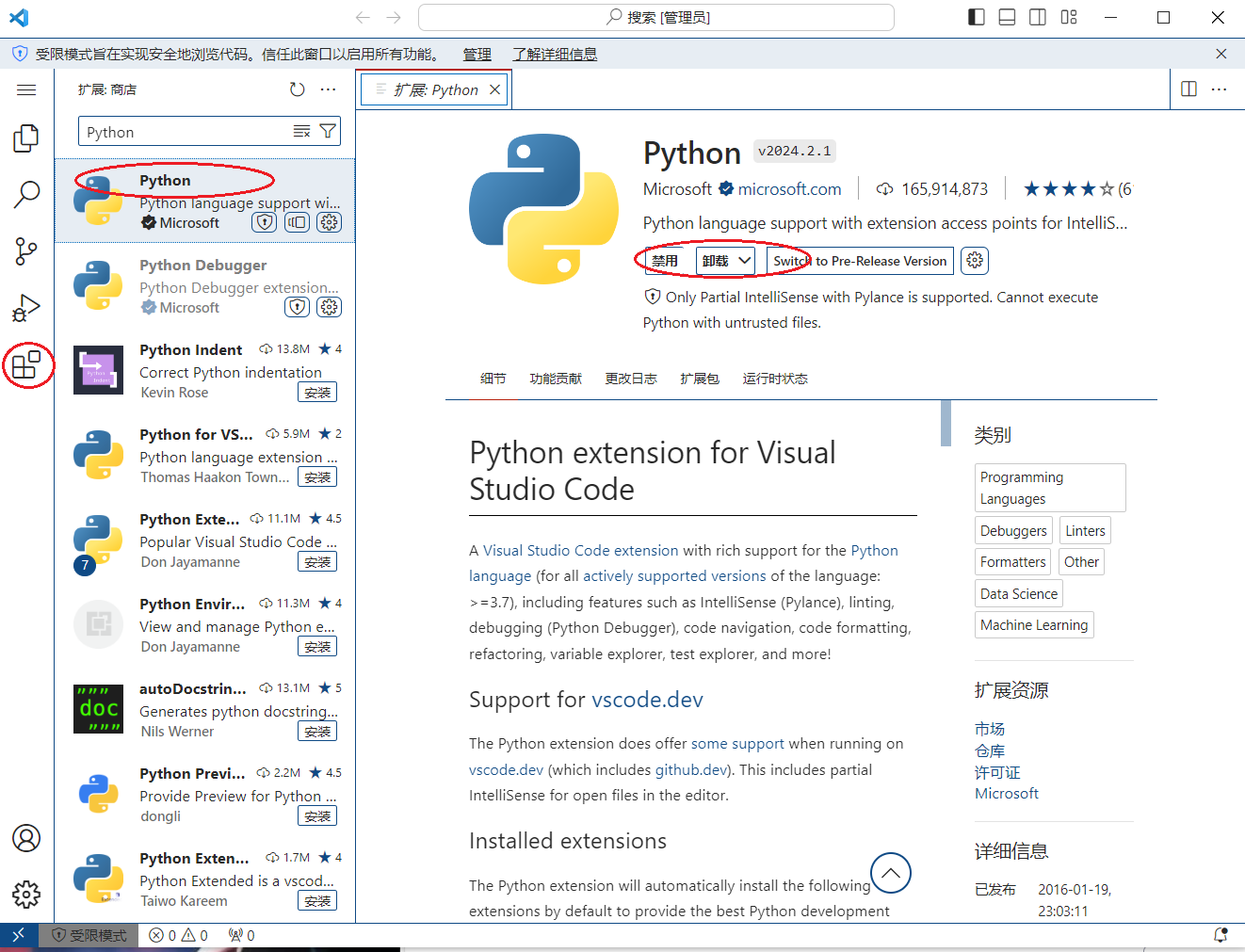Close the Restricted Mode banner
This screenshot has height=952, width=1245.
pos(1221,54)
